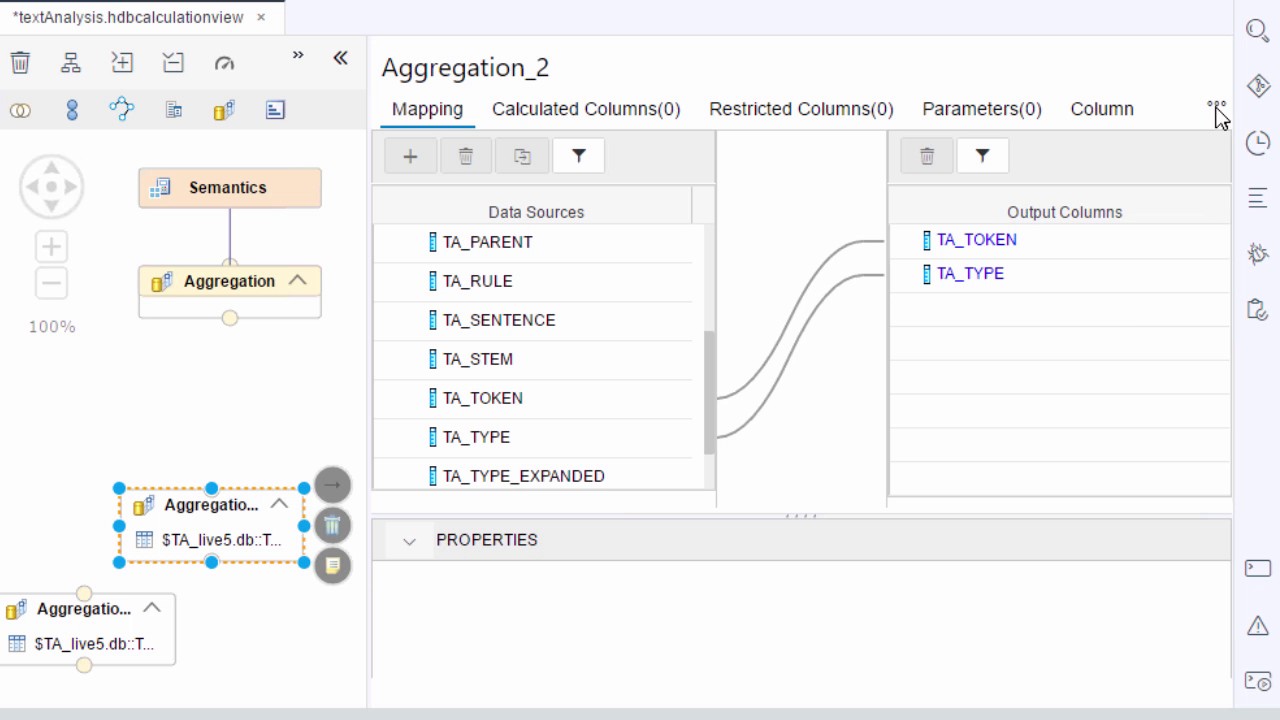1280x720 pixels.
Task: Click the add (+) button in Data Sources
Action: point(410,156)
